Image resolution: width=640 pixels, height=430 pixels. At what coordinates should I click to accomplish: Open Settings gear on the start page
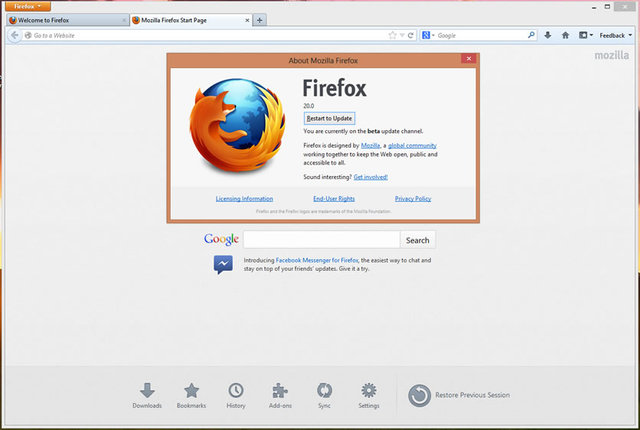point(369,395)
